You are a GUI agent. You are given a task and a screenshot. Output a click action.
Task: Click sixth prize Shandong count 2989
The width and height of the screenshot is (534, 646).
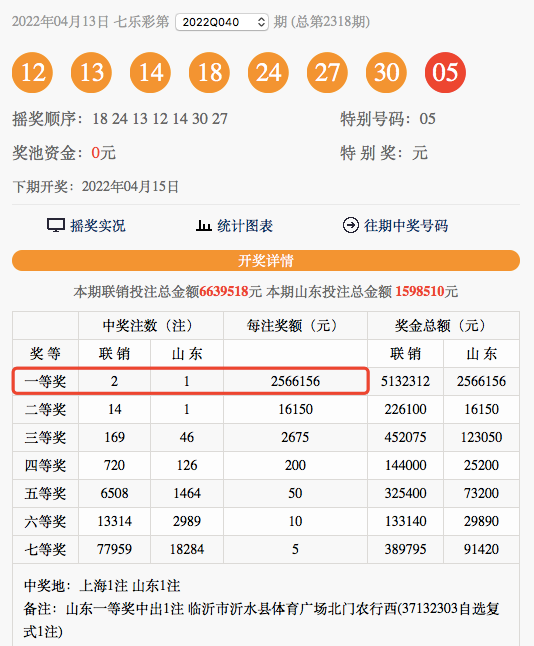pyautogui.click(x=187, y=521)
